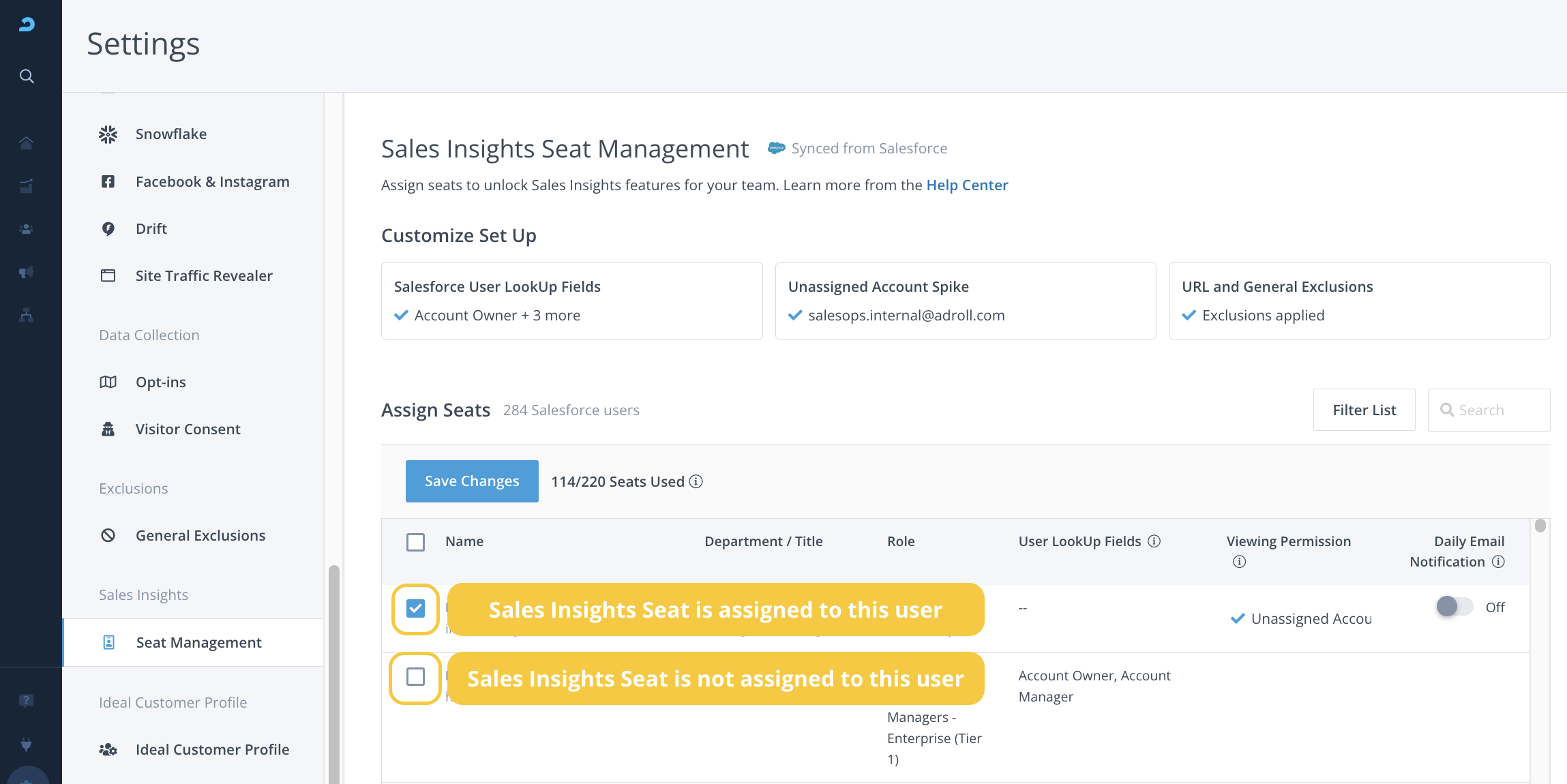
Task: Click 'Account Owner, Account Manager' cell
Action: pos(1094,686)
